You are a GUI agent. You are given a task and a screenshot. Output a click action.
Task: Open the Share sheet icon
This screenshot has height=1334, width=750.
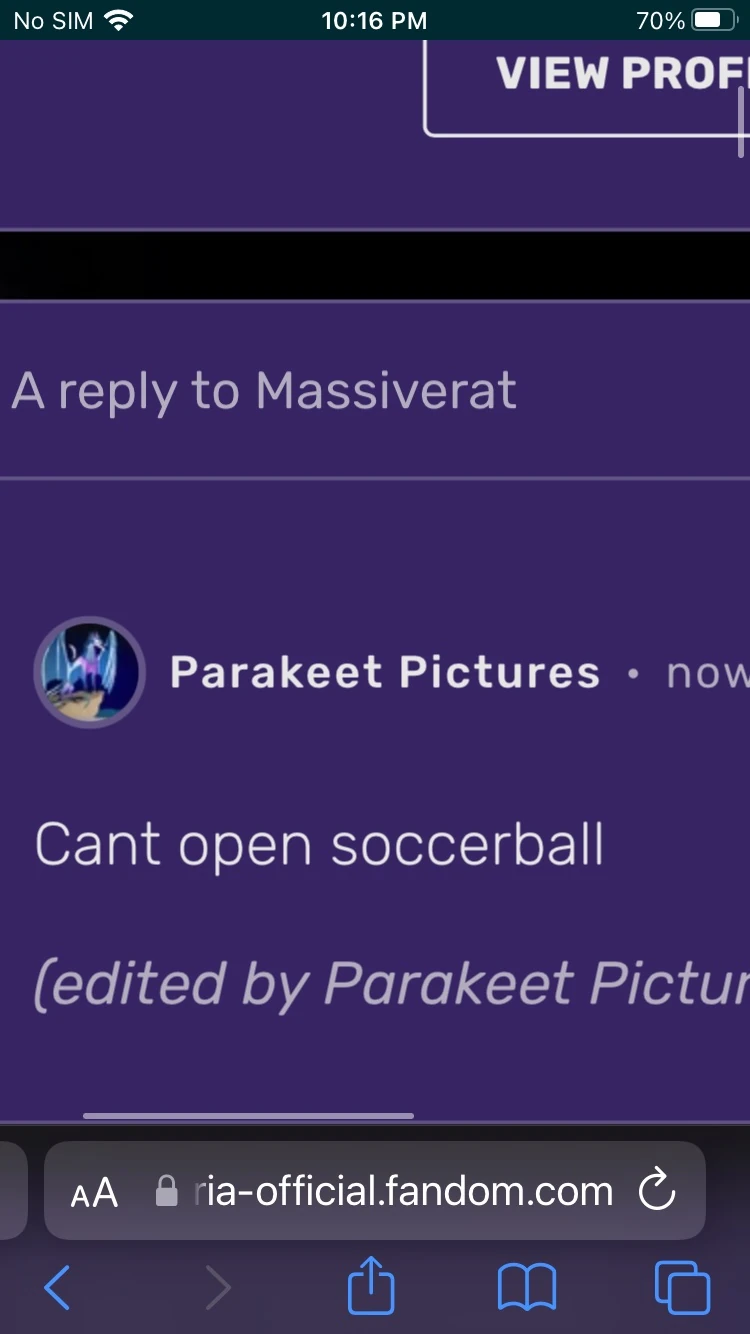[371, 1284]
